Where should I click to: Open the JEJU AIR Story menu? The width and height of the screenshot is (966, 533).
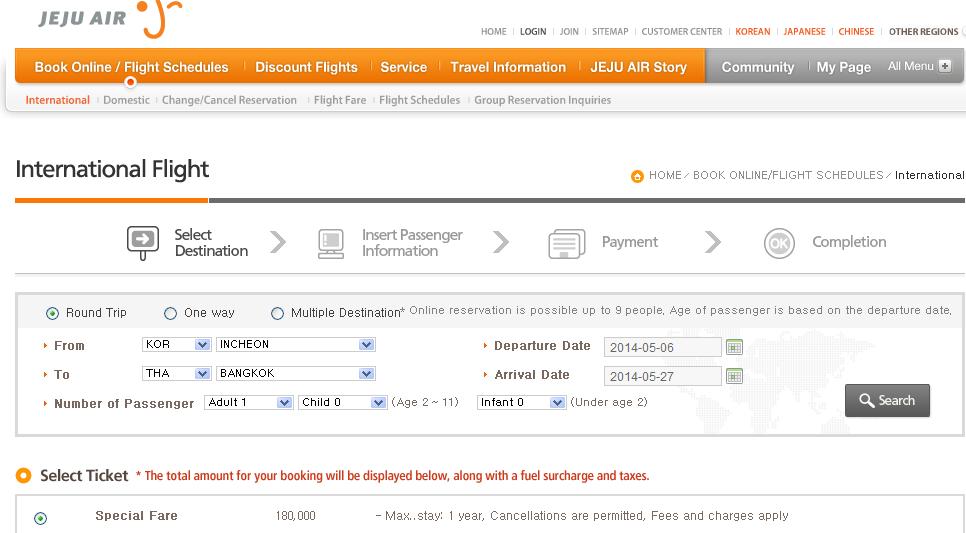point(638,67)
